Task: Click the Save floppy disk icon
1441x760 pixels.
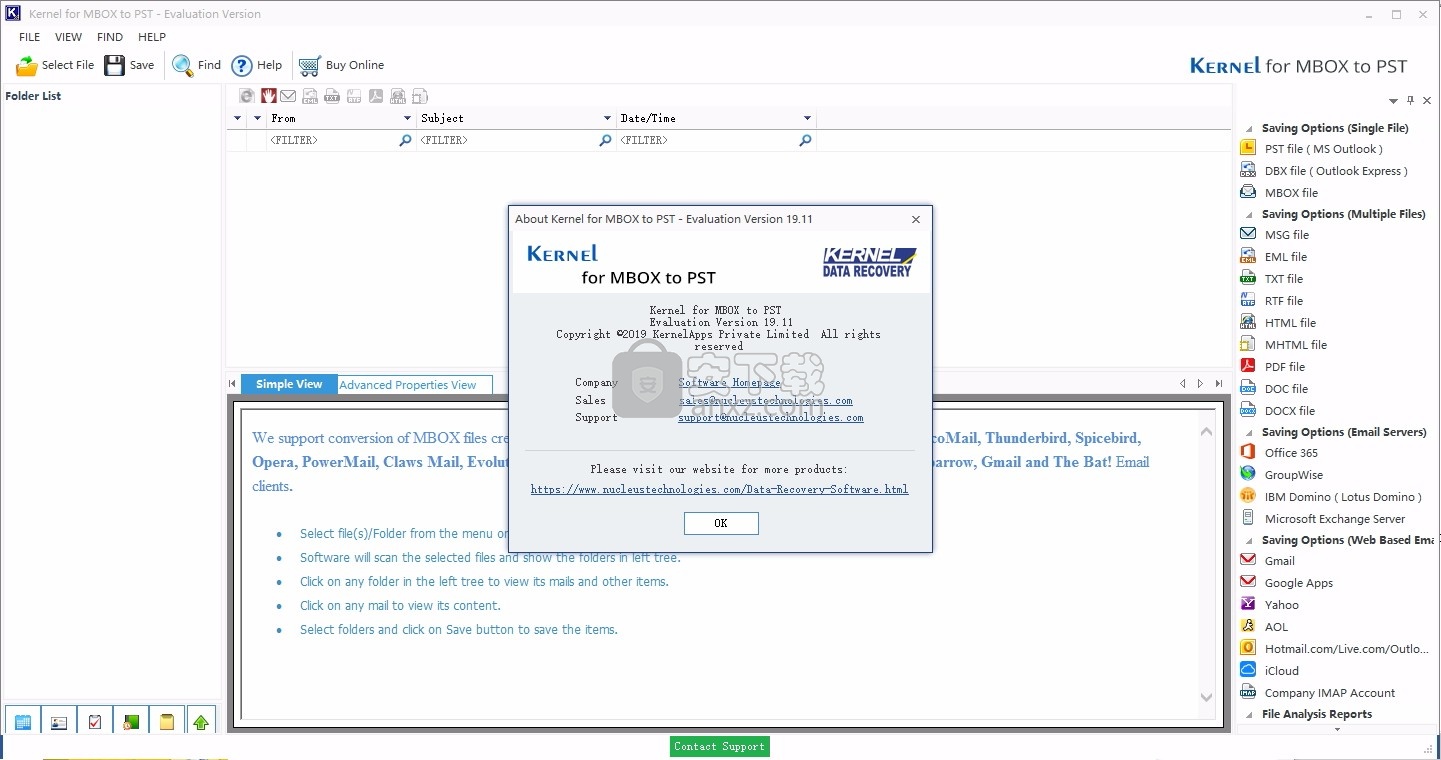Action: pos(115,66)
